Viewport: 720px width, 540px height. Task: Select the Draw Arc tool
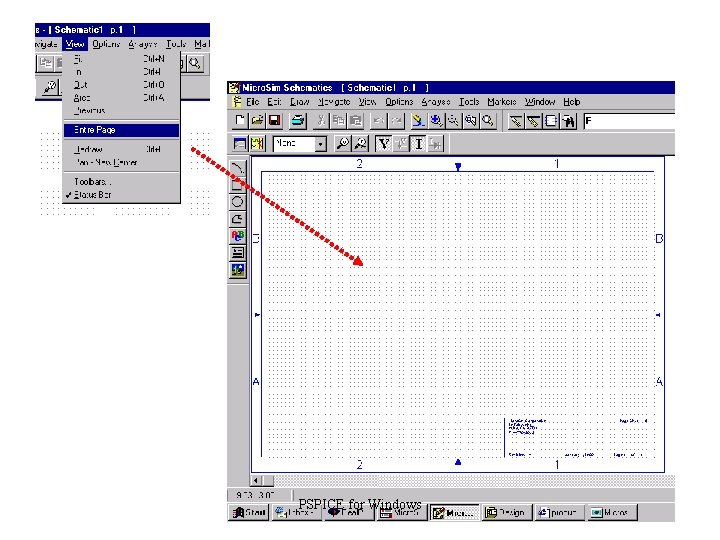[x=237, y=168]
